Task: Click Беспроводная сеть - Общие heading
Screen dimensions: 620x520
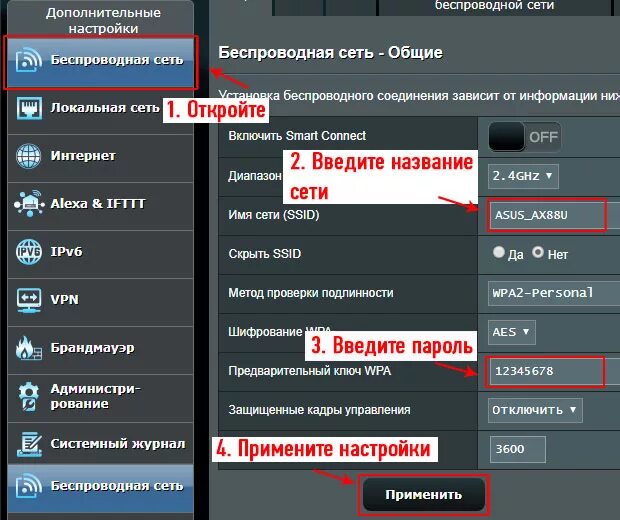Action: [331, 53]
